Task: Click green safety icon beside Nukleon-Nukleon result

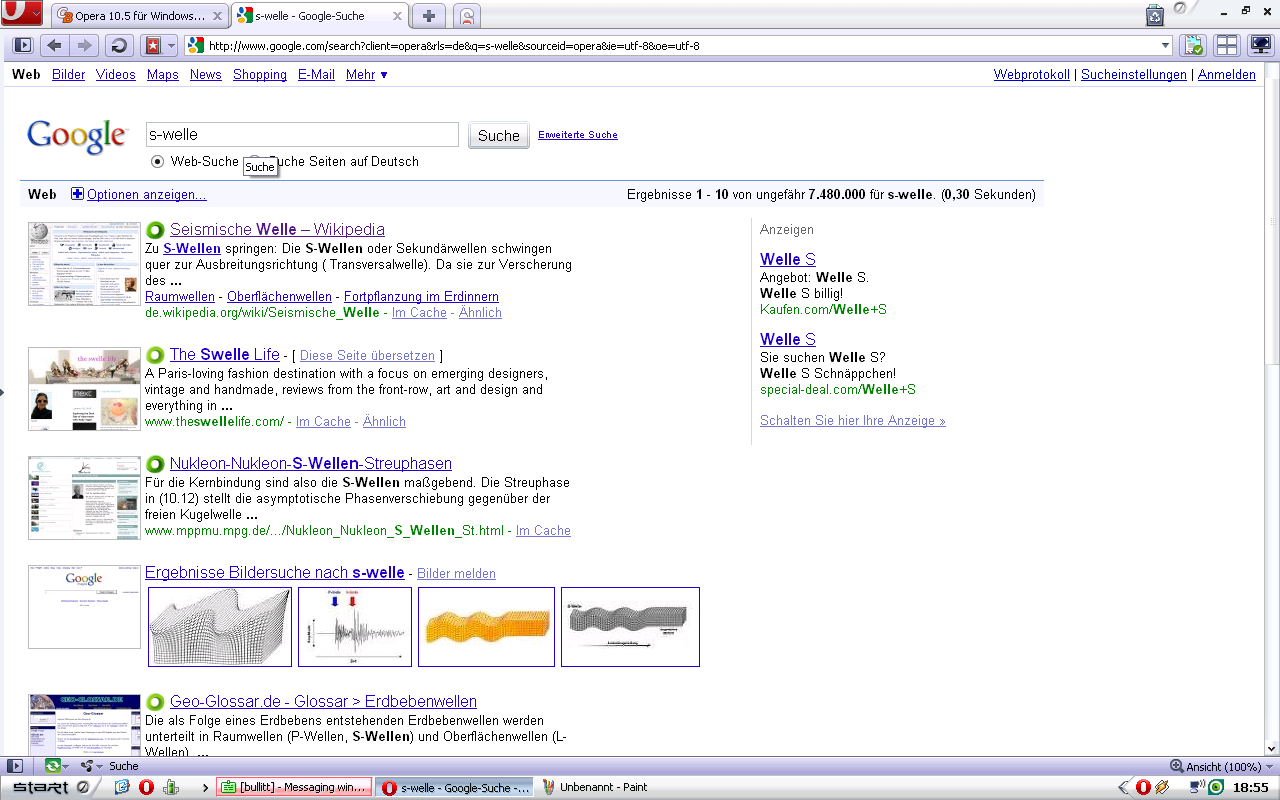Action: tap(155, 464)
